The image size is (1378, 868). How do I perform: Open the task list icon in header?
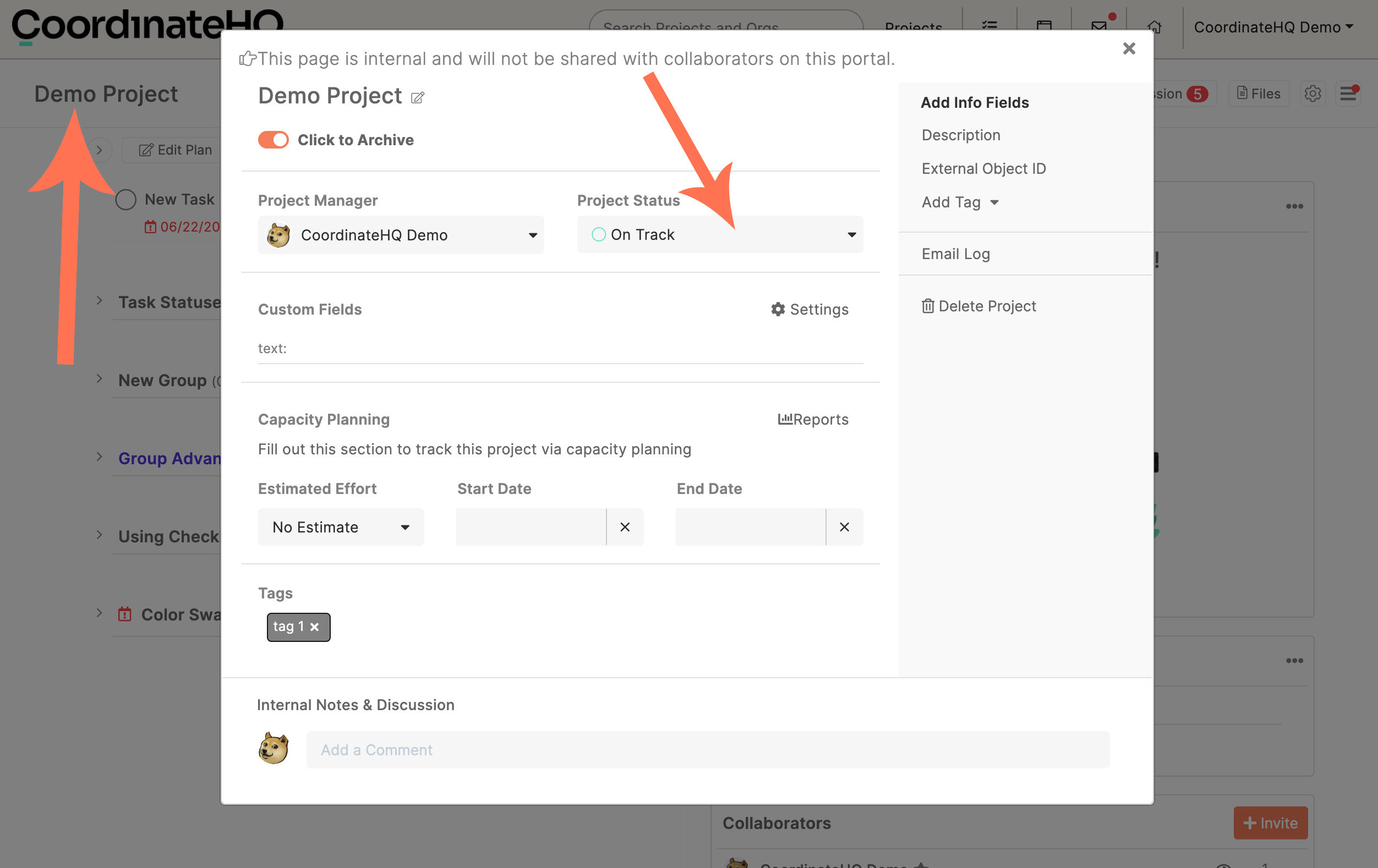989,26
